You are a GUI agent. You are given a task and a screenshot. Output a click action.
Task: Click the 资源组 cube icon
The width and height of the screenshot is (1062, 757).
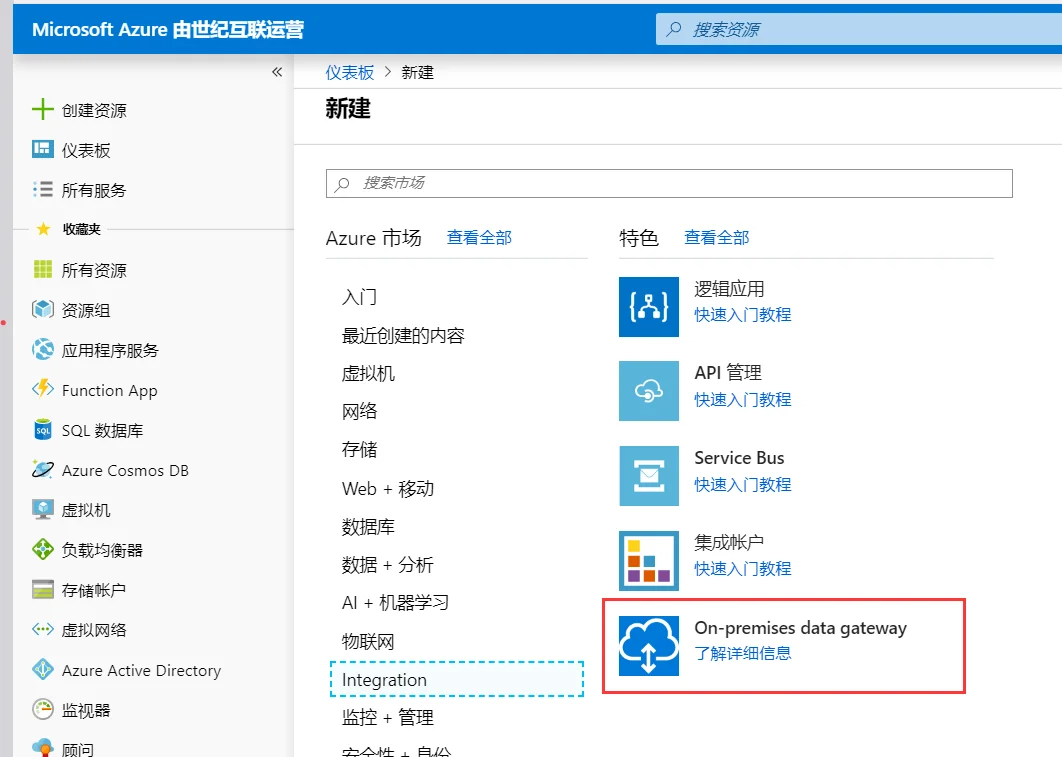pos(43,309)
